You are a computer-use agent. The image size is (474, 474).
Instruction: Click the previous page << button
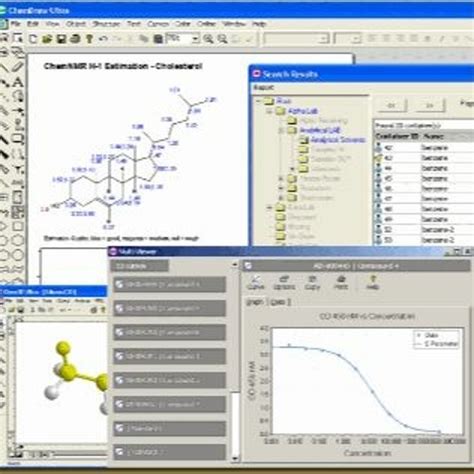click(392, 105)
